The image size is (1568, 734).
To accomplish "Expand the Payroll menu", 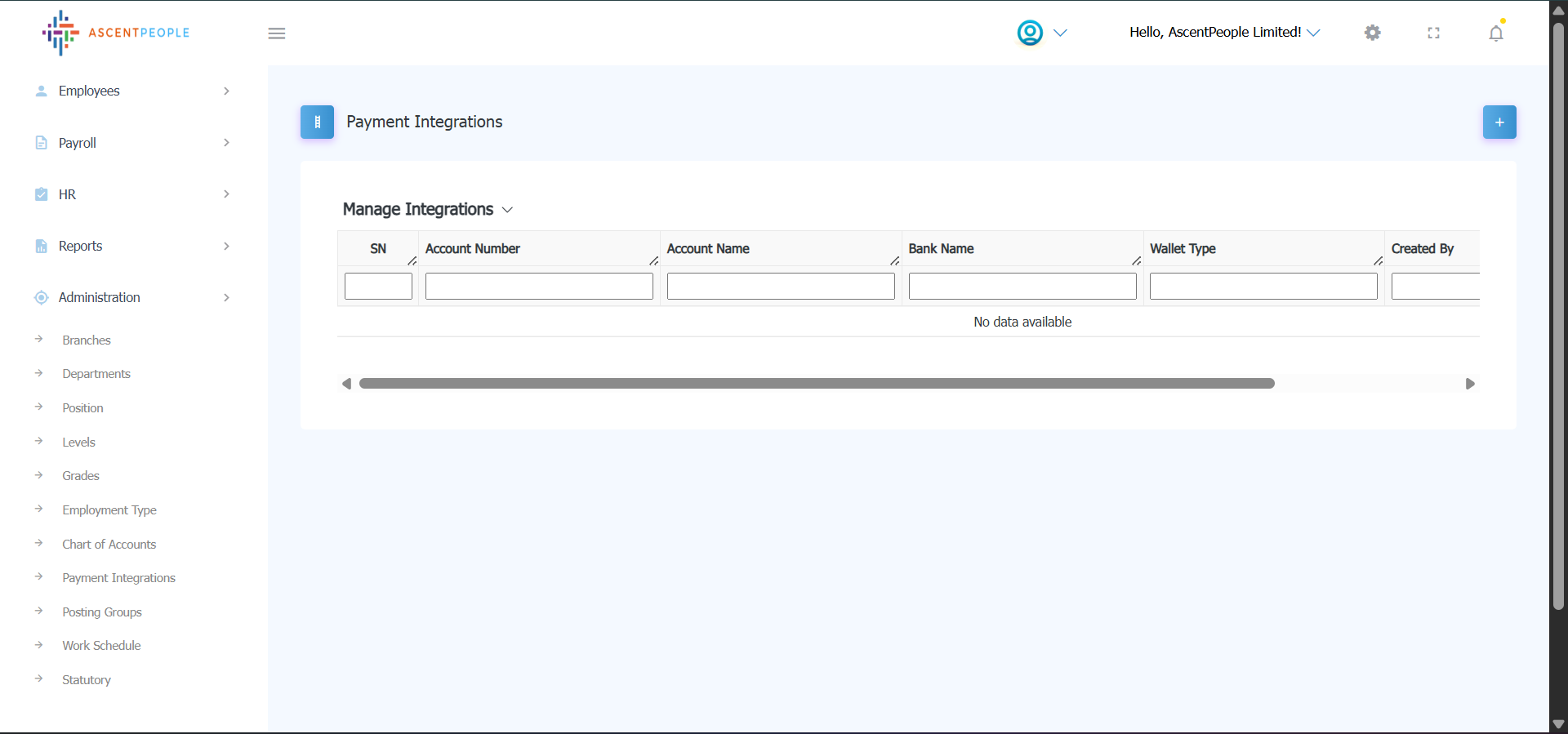I will click(x=78, y=143).
